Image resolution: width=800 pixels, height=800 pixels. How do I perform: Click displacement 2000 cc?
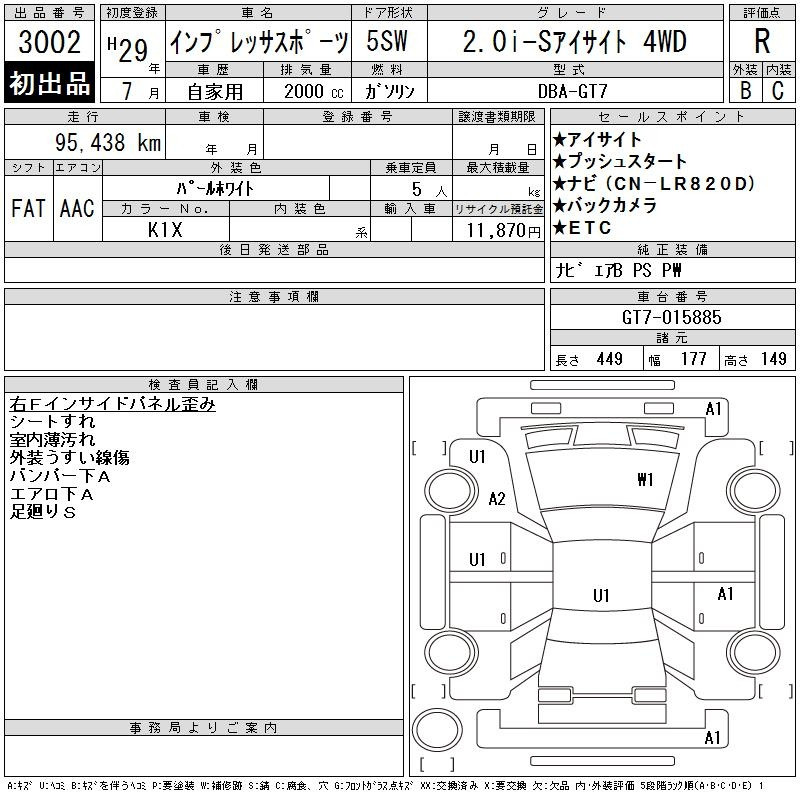click(x=314, y=91)
